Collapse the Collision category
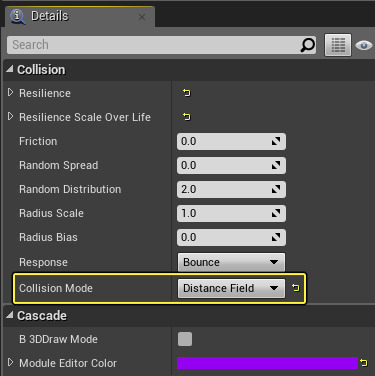375x376 pixels. pyautogui.click(x=10, y=69)
